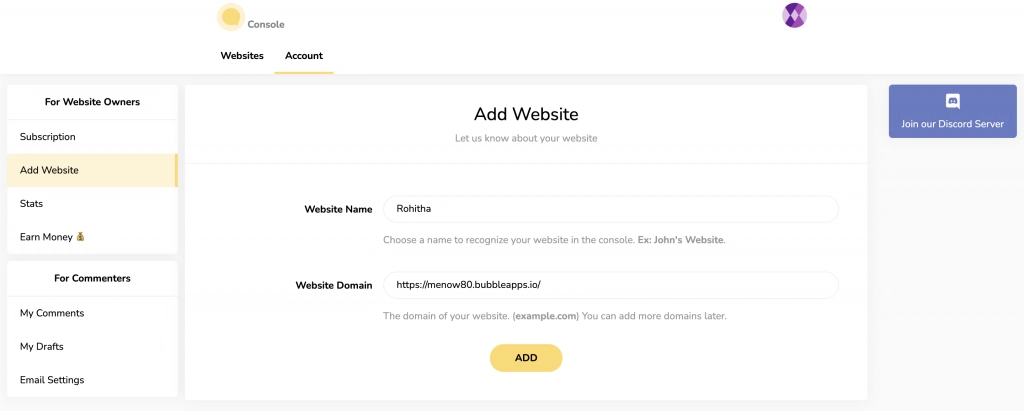Click the For Website Owners header
Screen dimensions: 1024x411
tap(92, 102)
